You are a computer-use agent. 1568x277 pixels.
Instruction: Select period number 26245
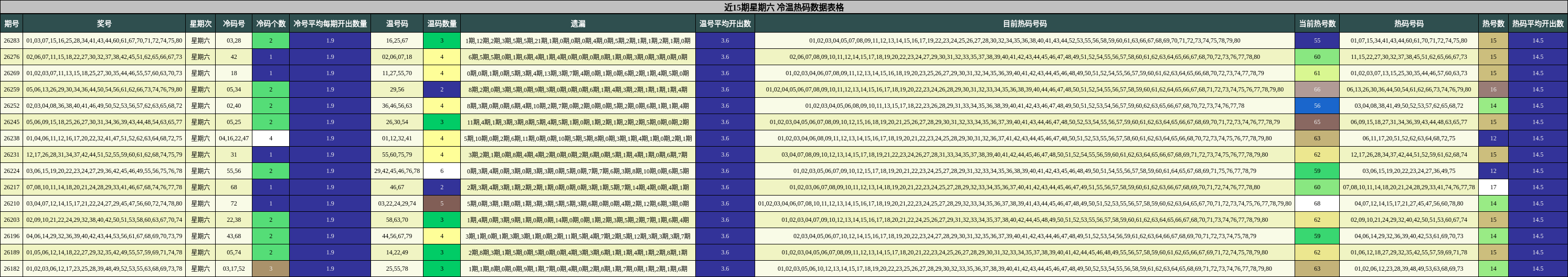[12, 122]
